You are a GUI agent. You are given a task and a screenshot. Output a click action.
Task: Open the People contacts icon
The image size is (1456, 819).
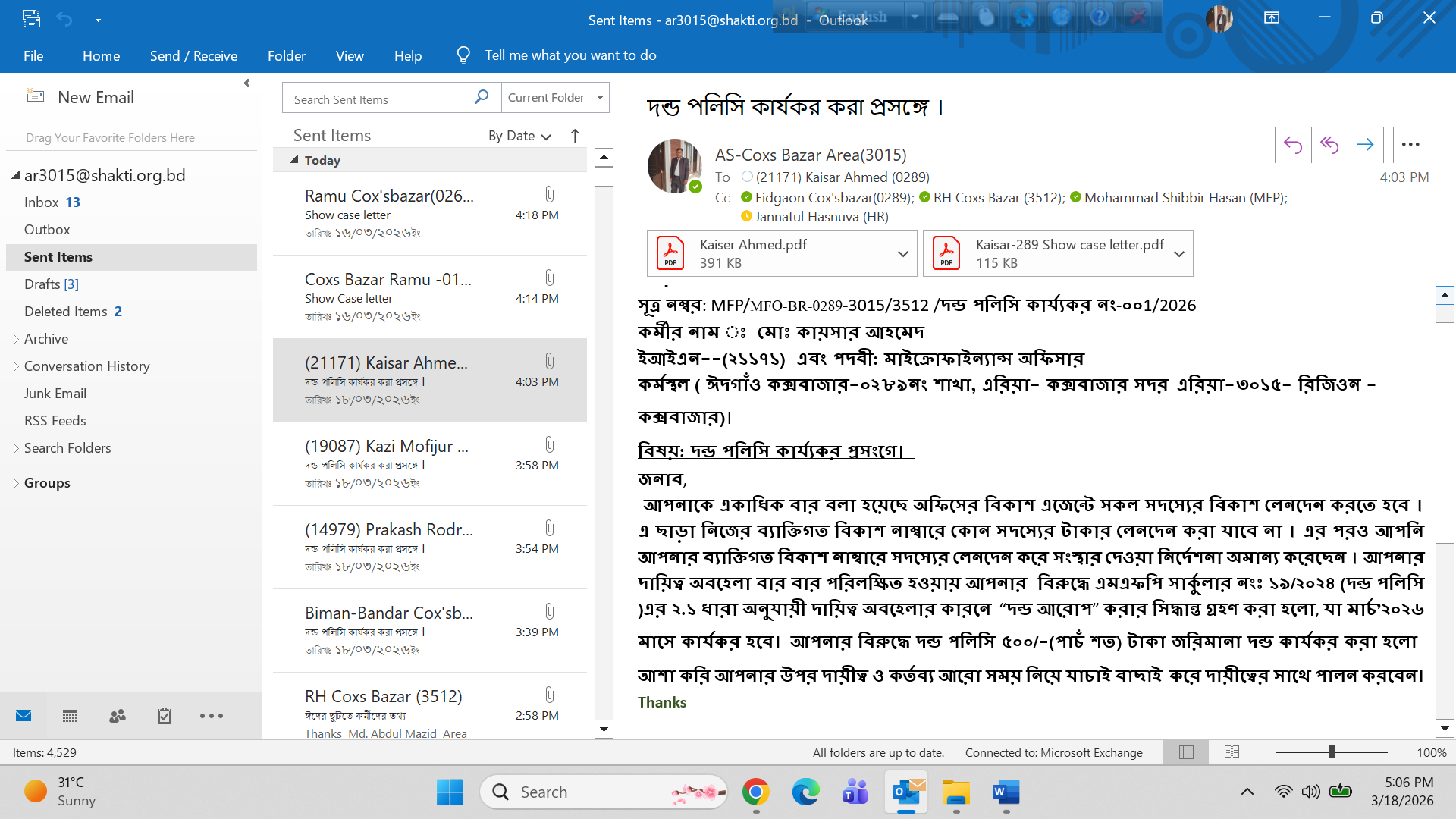pyautogui.click(x=118, y=716)
